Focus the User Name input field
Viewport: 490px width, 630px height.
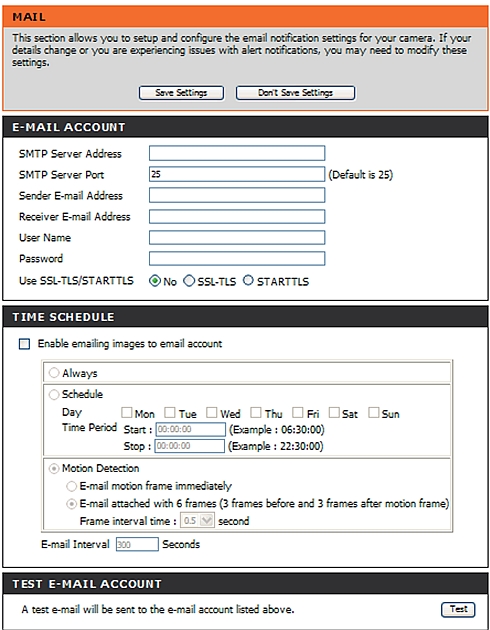(x=237, y=237)
